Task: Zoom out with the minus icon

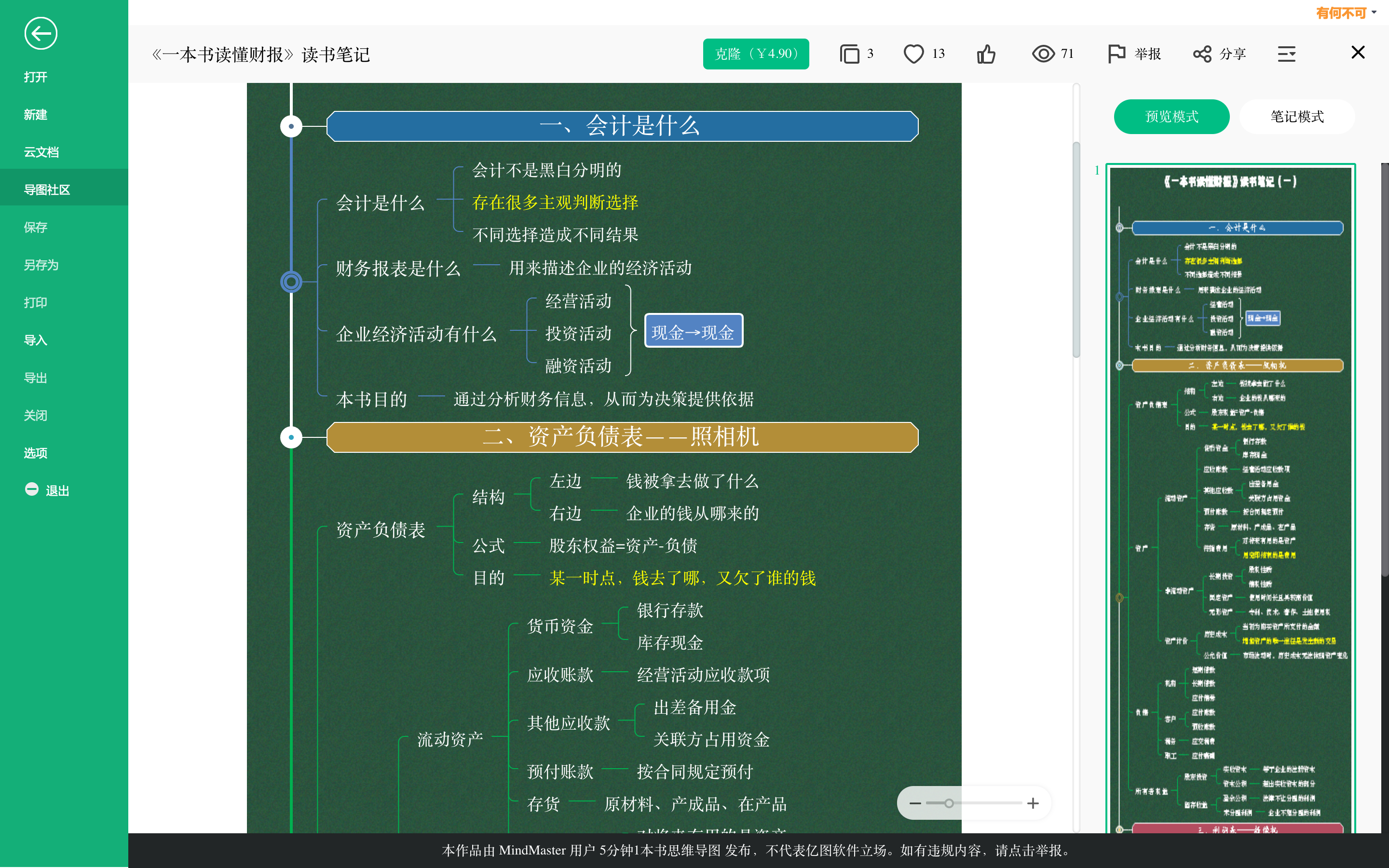Action: point(915,803)
